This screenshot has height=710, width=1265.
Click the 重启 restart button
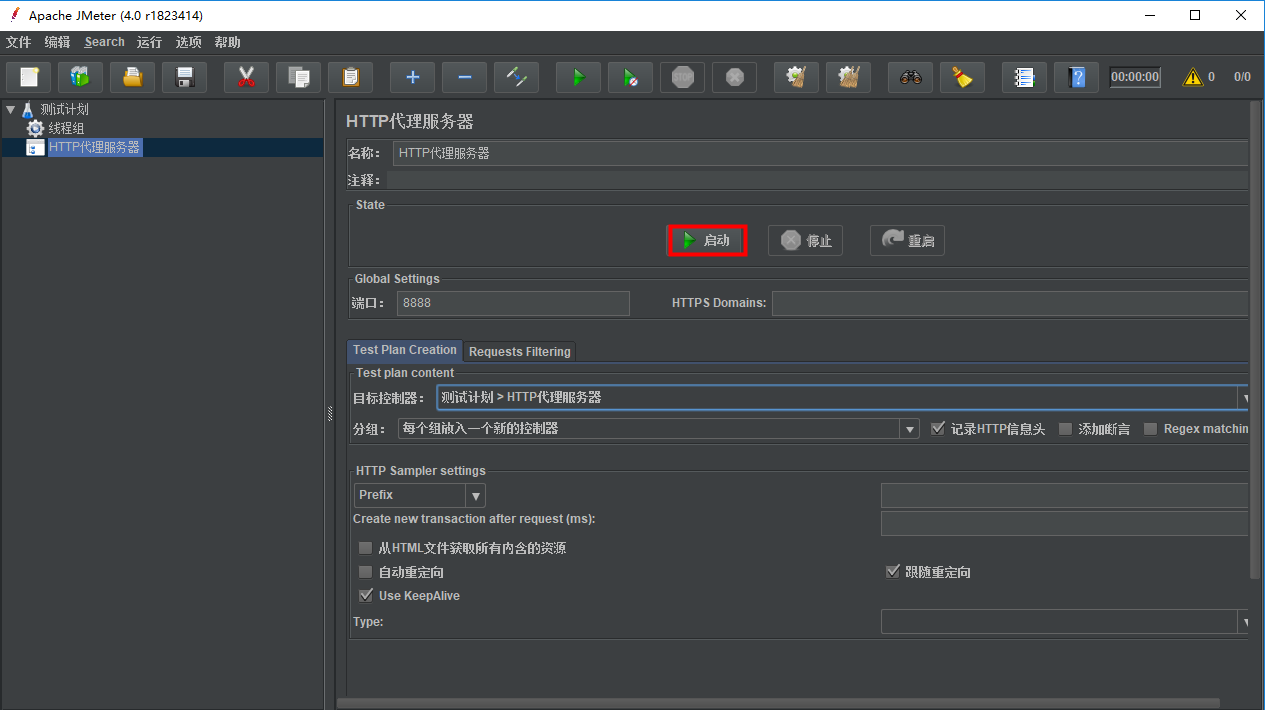[x=907, y=240]
